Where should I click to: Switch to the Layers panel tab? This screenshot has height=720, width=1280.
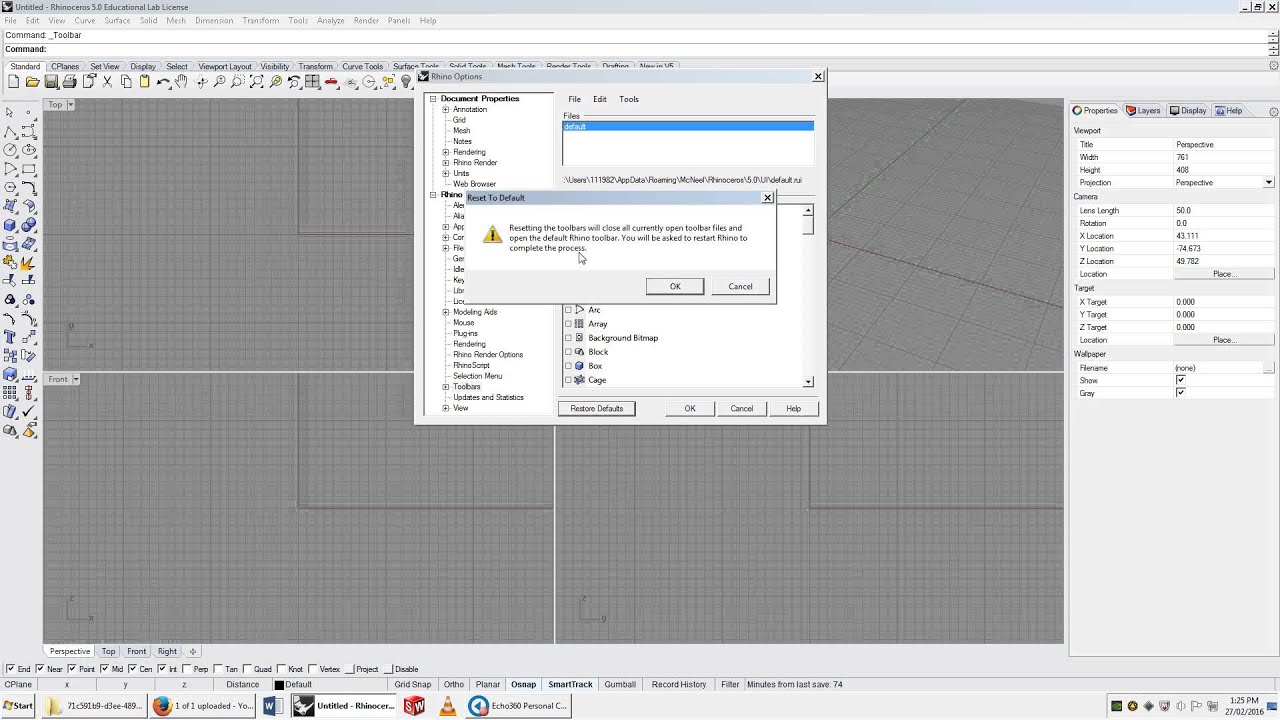(x=1143, y=111)
